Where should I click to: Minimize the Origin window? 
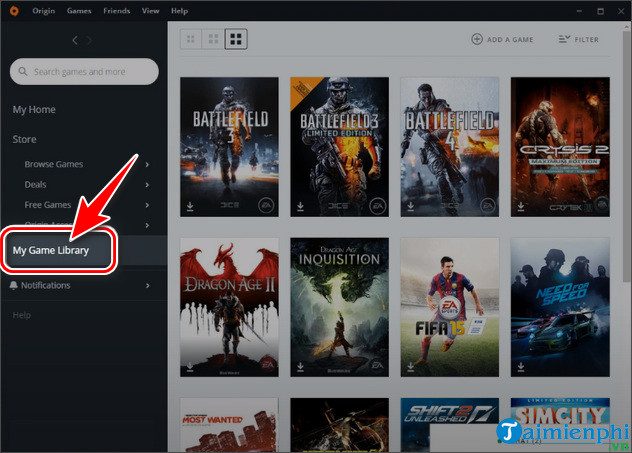pos(580,11)
